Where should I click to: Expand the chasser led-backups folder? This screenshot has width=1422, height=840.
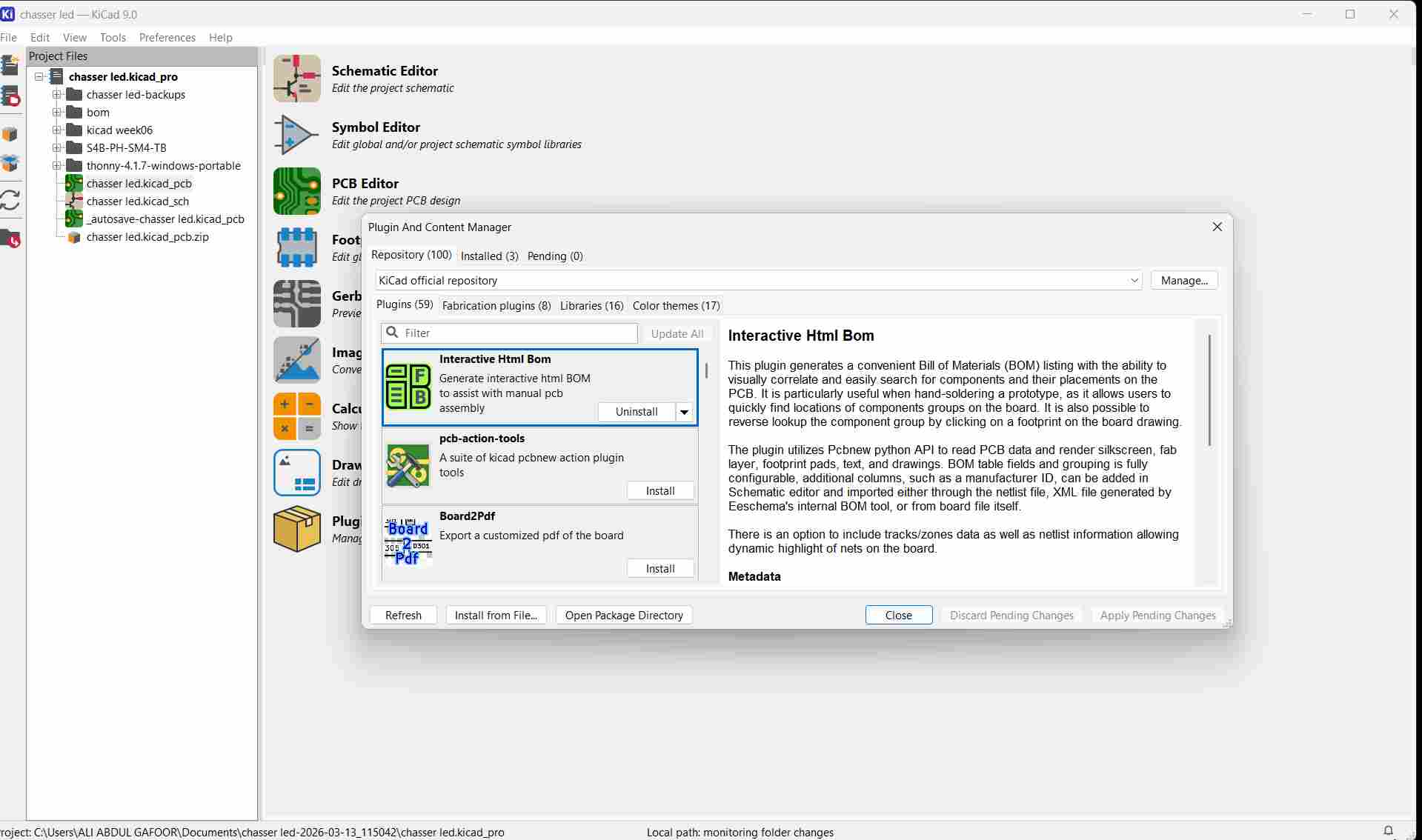tap(57, 94)
